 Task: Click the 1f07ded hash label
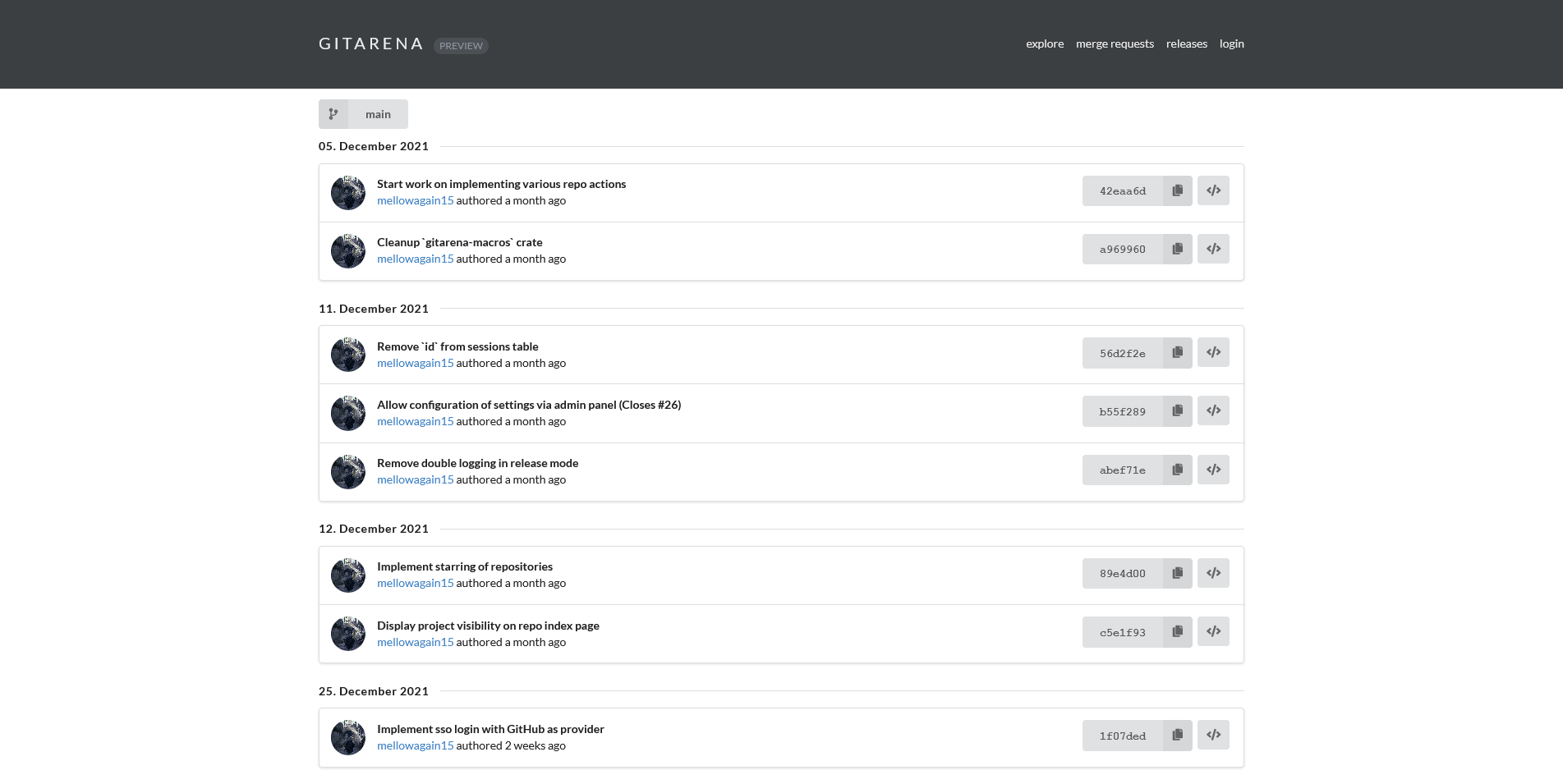click(x=1123, y=736)
